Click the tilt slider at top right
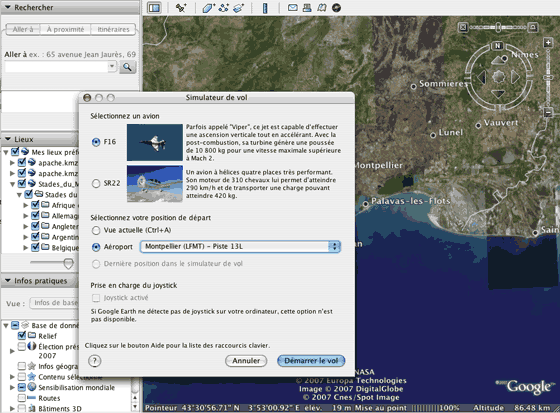This screenshot has width=560, height=413. pyautogui.click(x=498, y=27)
